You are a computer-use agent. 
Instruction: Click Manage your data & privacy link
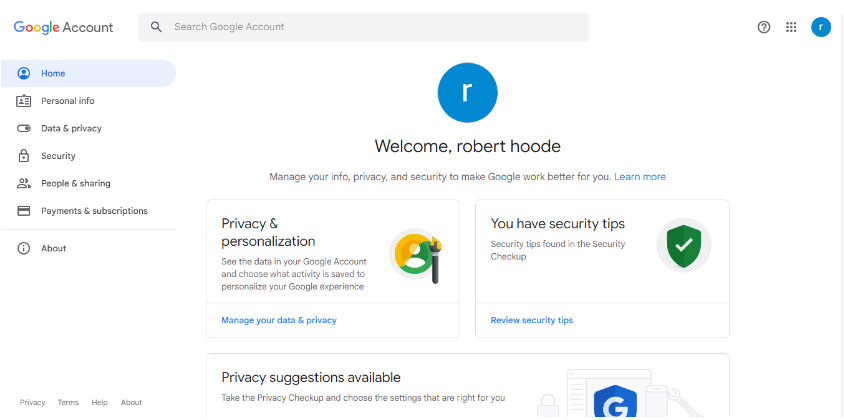coord(279,320)
